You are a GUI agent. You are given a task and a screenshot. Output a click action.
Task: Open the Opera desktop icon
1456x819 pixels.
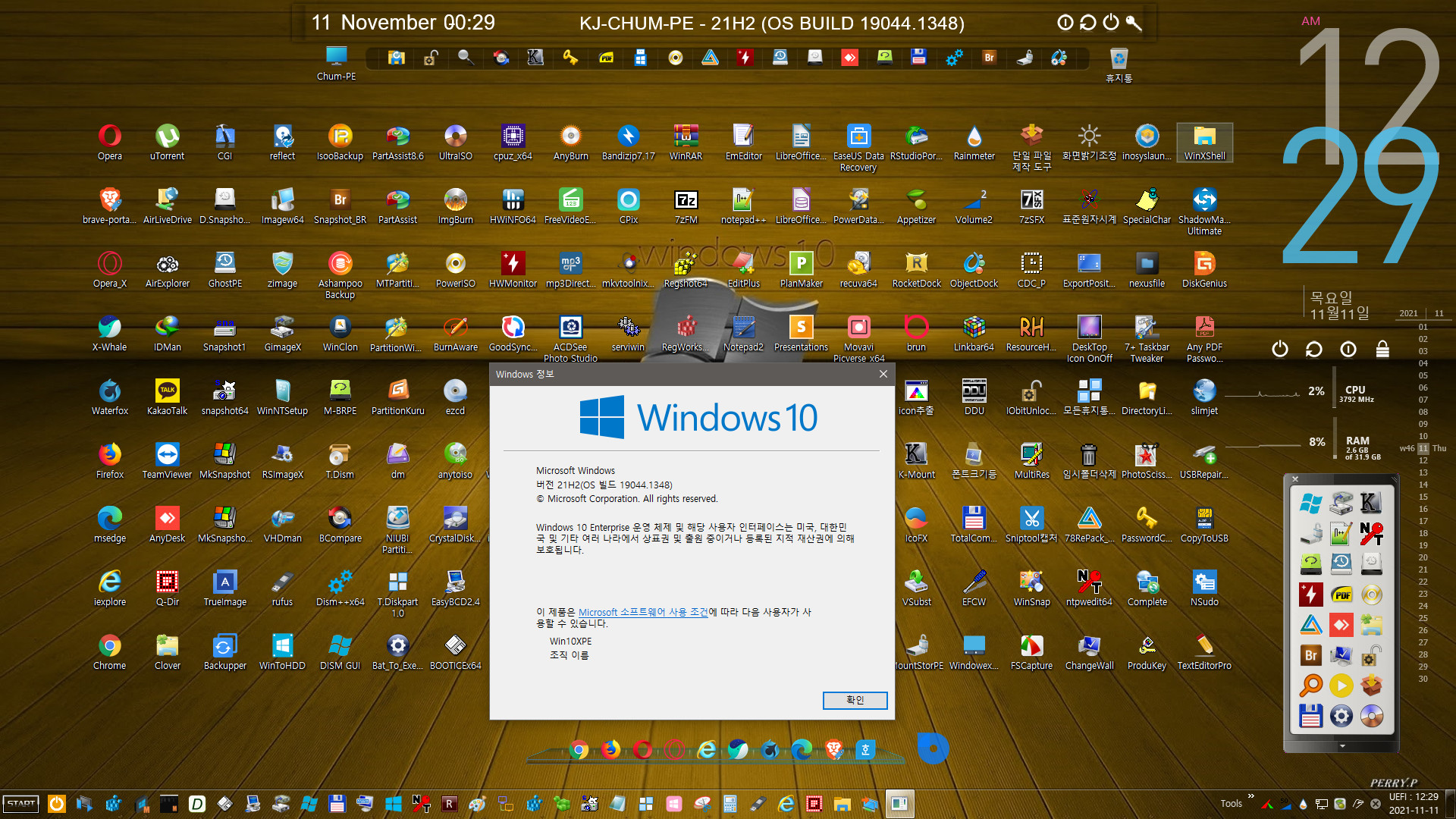110,142
